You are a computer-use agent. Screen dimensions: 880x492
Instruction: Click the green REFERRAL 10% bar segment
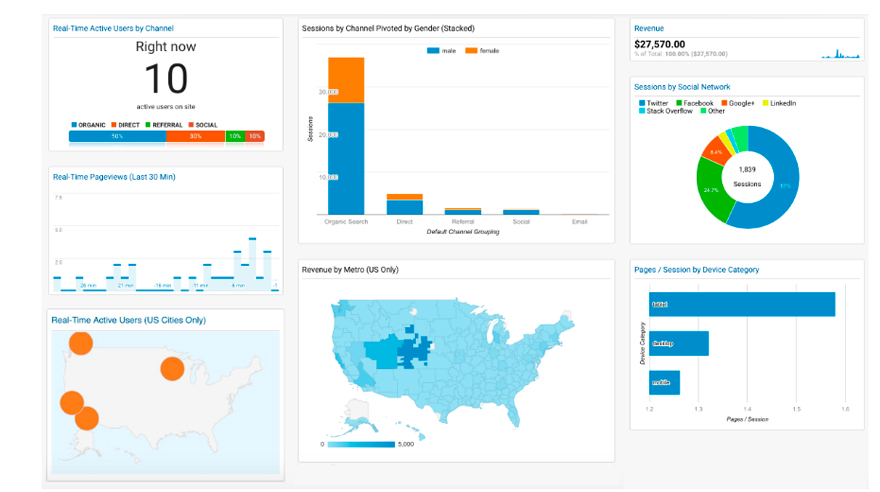(x=235, y=136)
